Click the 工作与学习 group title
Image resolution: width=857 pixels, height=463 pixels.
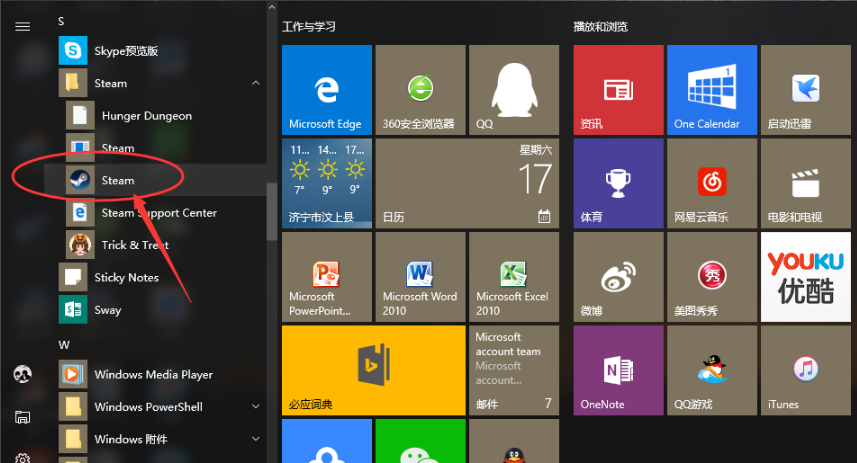click(x=309, y=26)
